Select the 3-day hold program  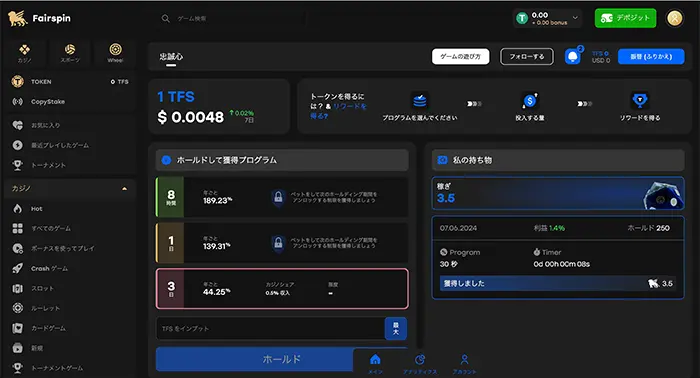click(x=282, y=289)
